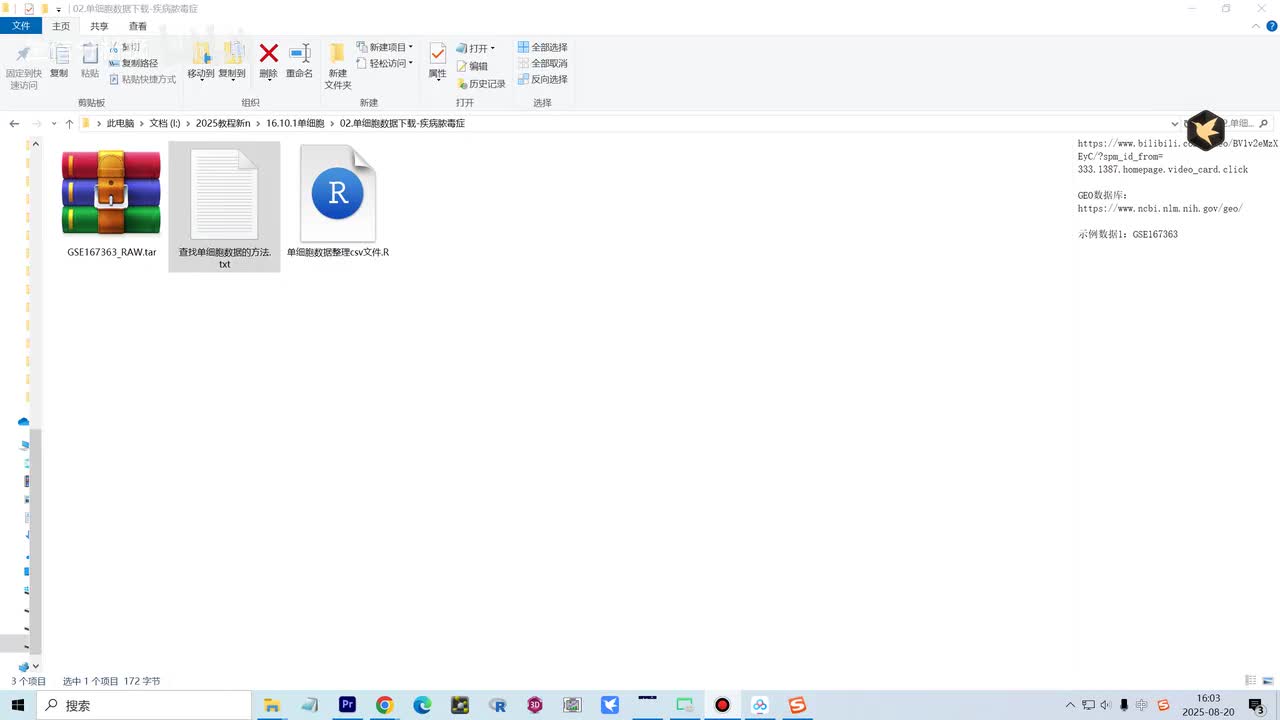Open the quick access toolbar customize dropdown
This screenshot has height=720, width=1280.
pos(59,10)
